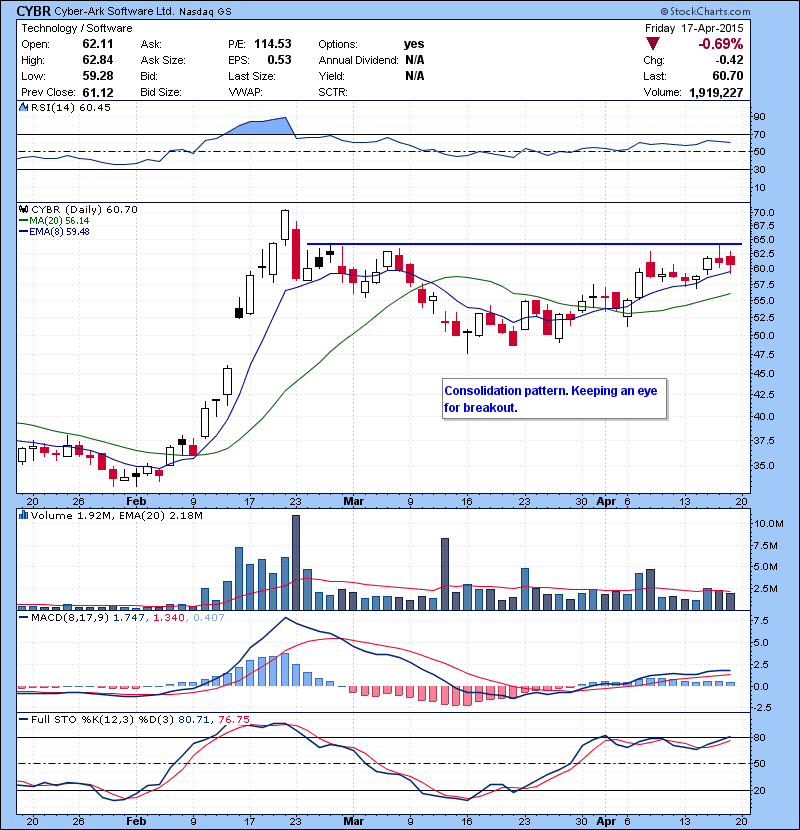Viewport: 800px width, 830px height.
Task: Click the Mar label on price chart axis
Action: 354,501
